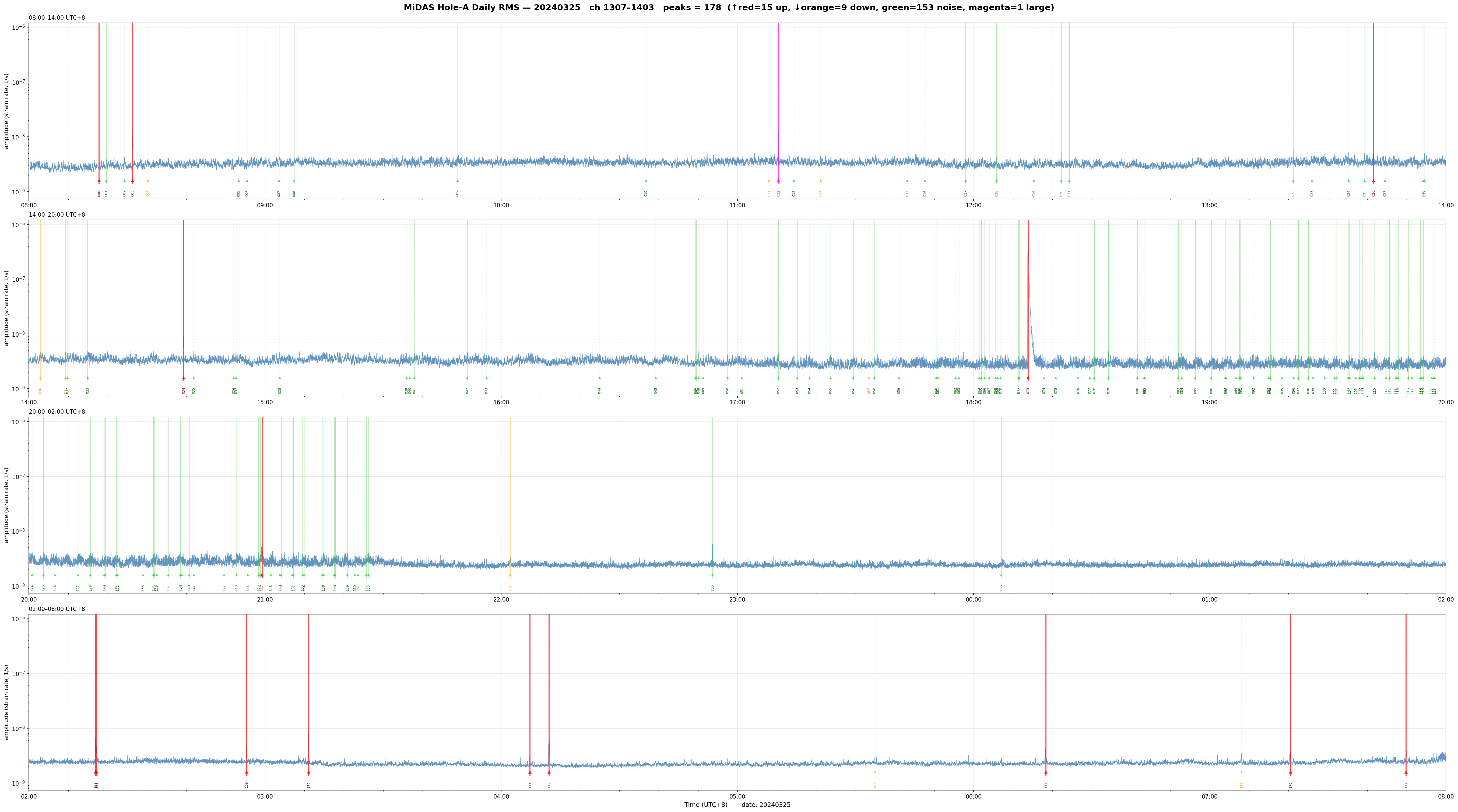The width and height of the screenshot is (1458, 812).
Task: Select the green noise marker labeled 010
Action: coord(646,181)
